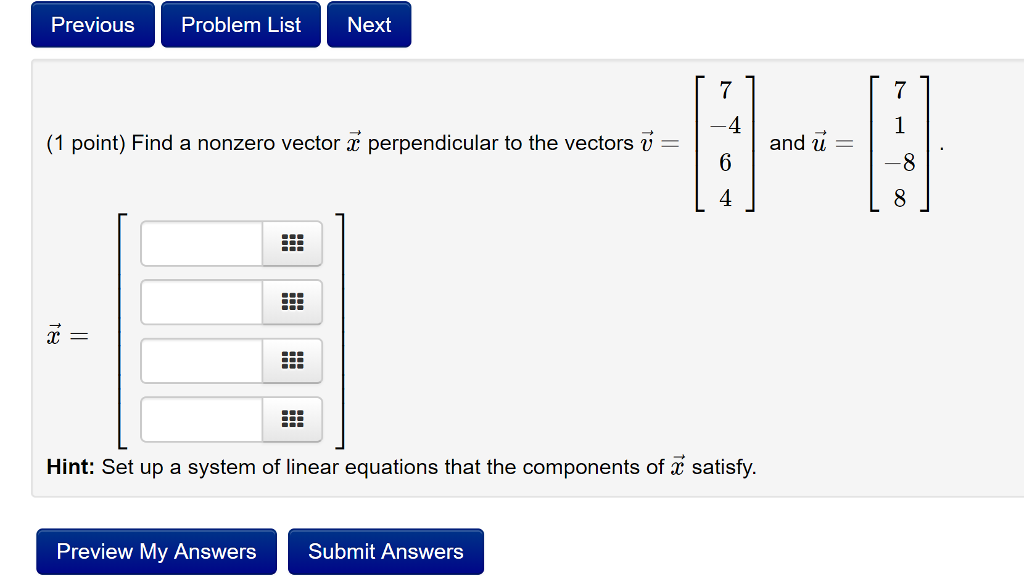1024x576 pixels.
Task: Navigate back using the Problem List menu
Action: [240, 24]
